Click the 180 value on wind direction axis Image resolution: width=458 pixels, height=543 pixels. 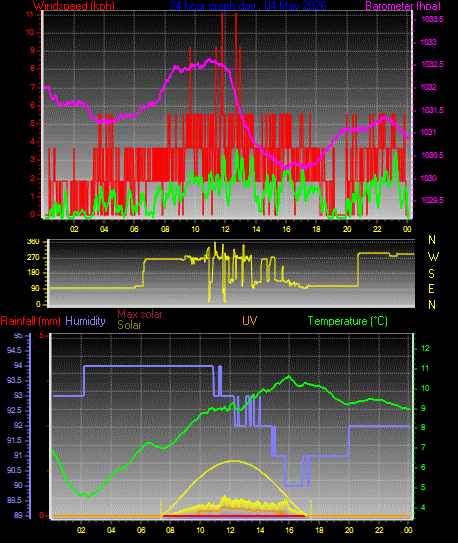(33, 273)
